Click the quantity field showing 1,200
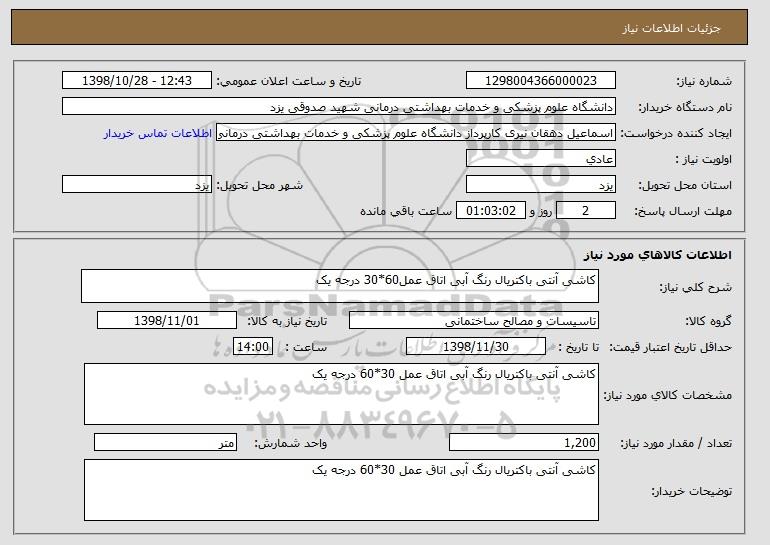Image resolution: width=770 pixels, height=545 pixels. click(523, 443)
